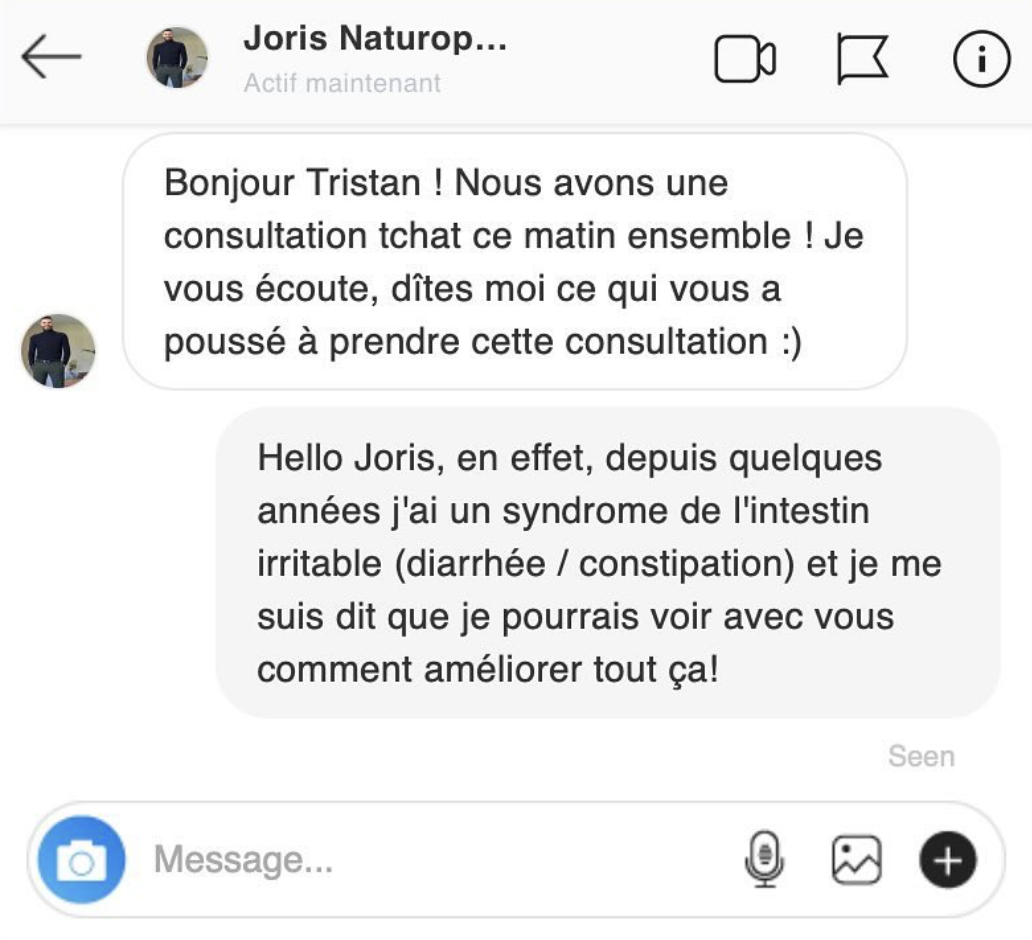
Task: Flag this conversation with the flag icon
Action: (862, 60)
